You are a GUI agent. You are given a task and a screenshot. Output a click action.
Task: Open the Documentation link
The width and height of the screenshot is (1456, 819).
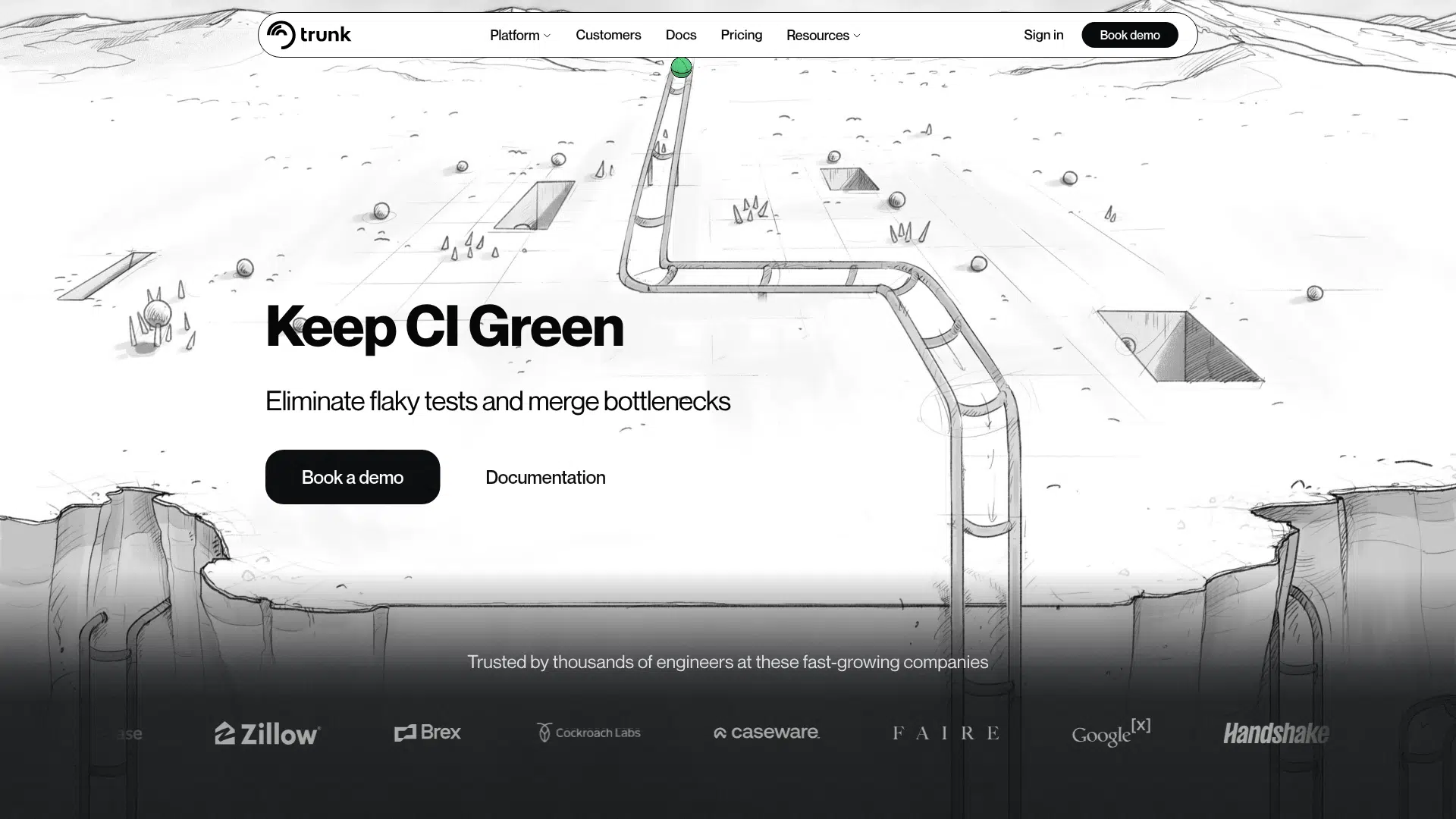pos(545,478)
